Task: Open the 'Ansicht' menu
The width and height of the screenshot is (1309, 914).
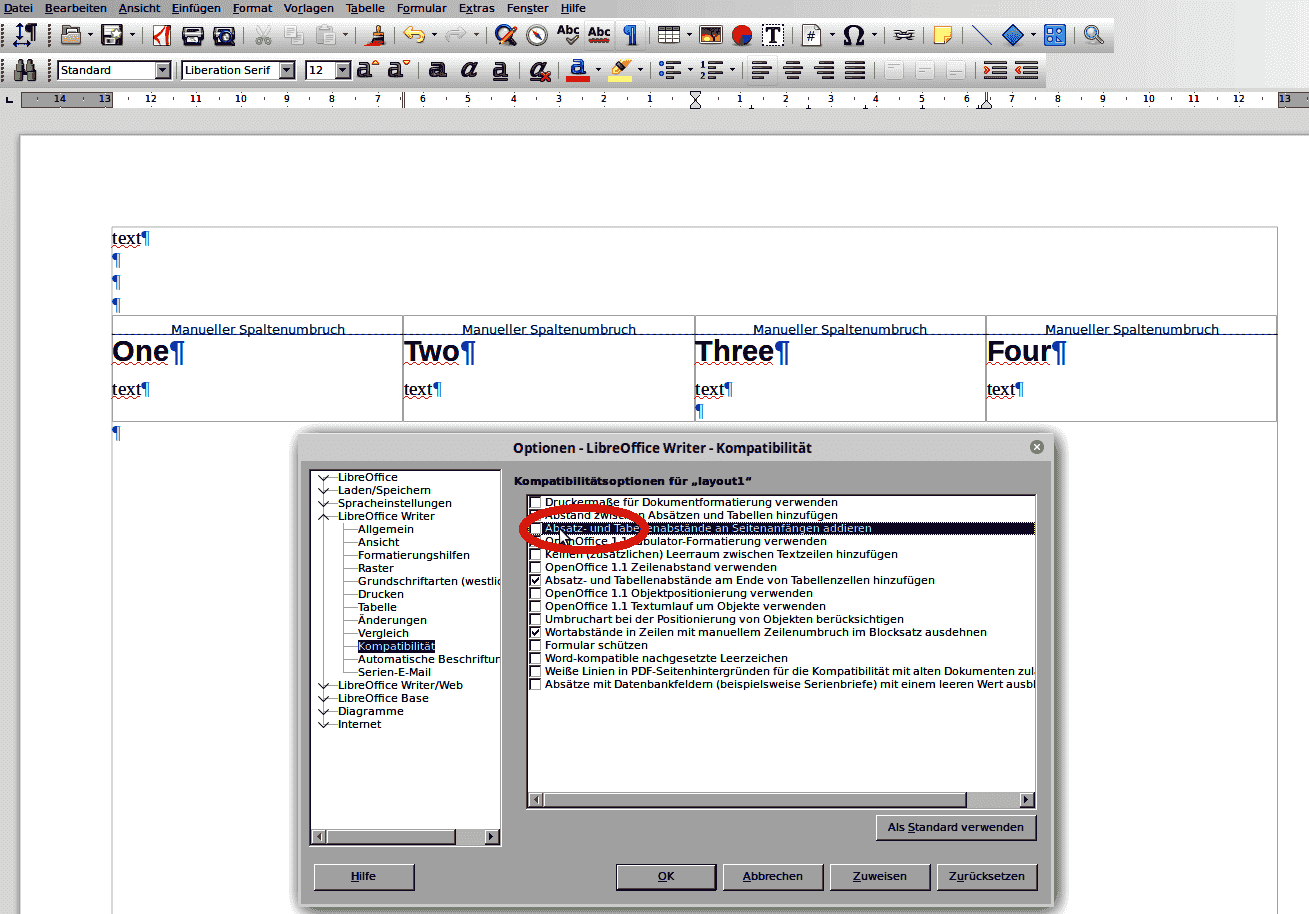Action: [139, 8]
